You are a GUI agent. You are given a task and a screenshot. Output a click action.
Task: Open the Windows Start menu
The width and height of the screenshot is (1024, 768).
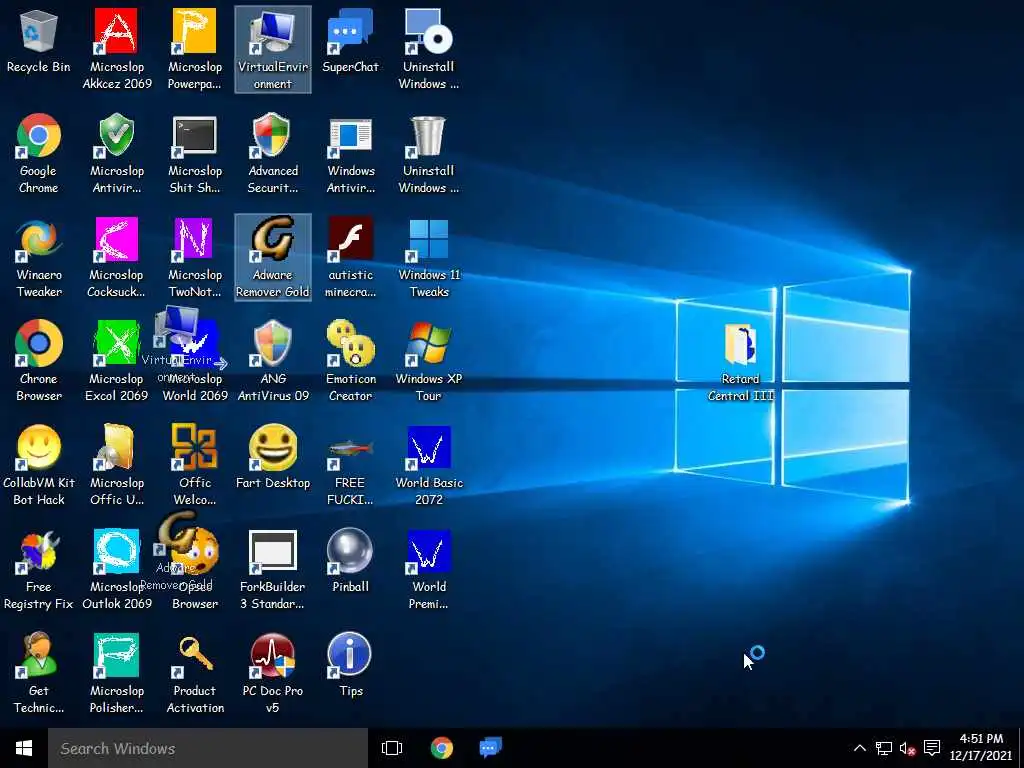tap(24, 748)
